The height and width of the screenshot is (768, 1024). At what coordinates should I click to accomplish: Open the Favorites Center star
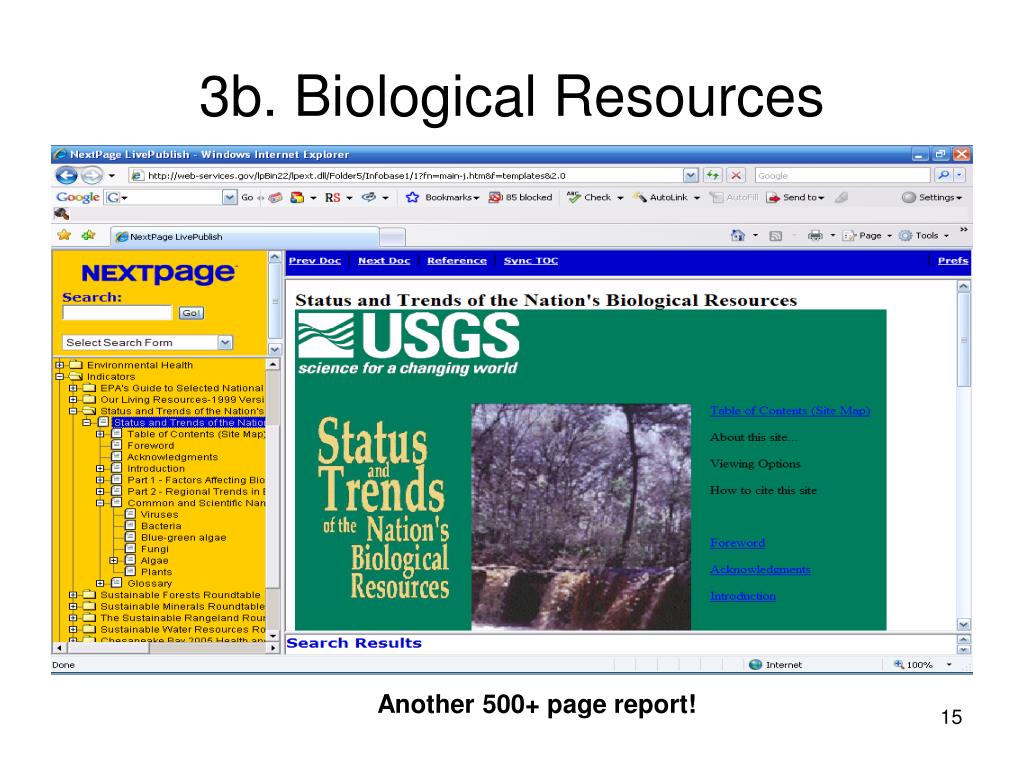tap(64, 235)
